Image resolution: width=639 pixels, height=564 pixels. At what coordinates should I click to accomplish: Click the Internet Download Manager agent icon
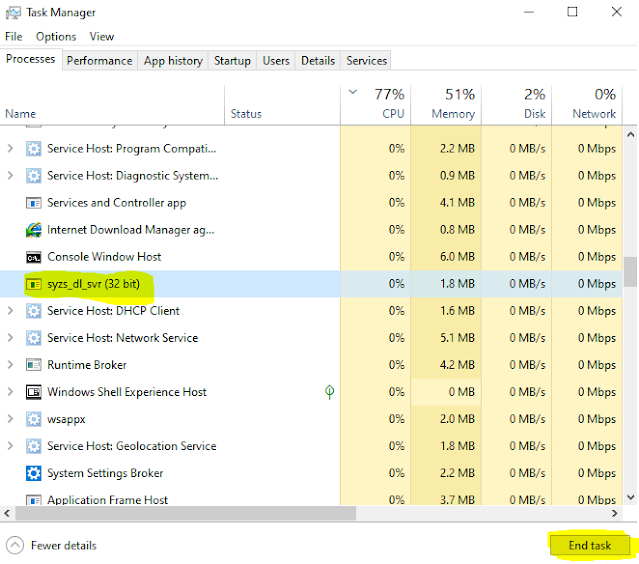tap(33, 230)
